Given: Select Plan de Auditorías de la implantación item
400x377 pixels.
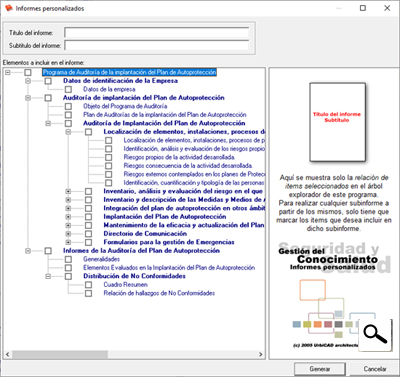Looking at the screenshot, I should (x=165, y=115).
